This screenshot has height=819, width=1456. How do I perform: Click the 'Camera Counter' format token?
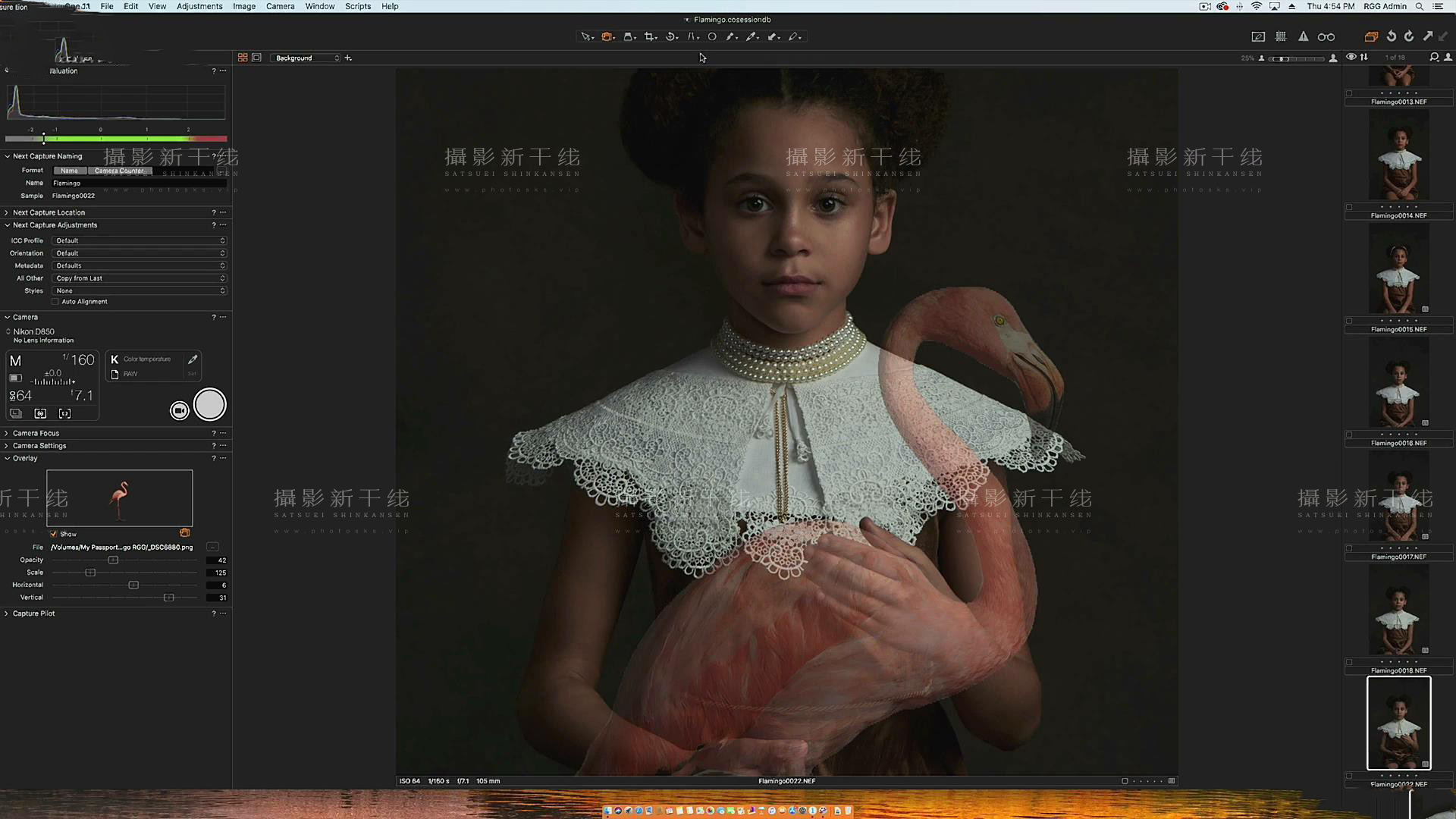pyautogui.click(x=120, y=171)
